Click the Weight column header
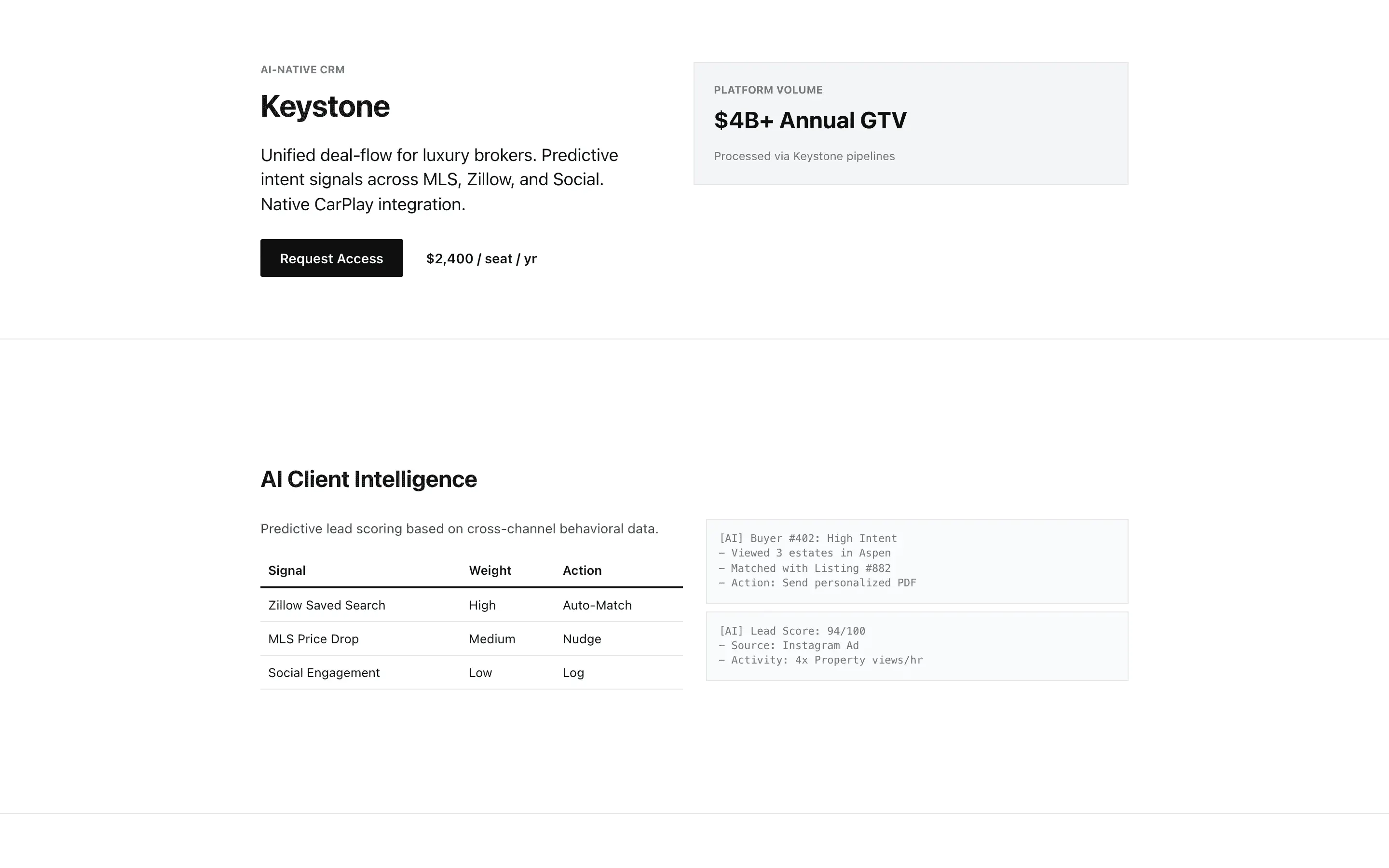Viewport: 1389px width, 868px height. tap(490, 570)
